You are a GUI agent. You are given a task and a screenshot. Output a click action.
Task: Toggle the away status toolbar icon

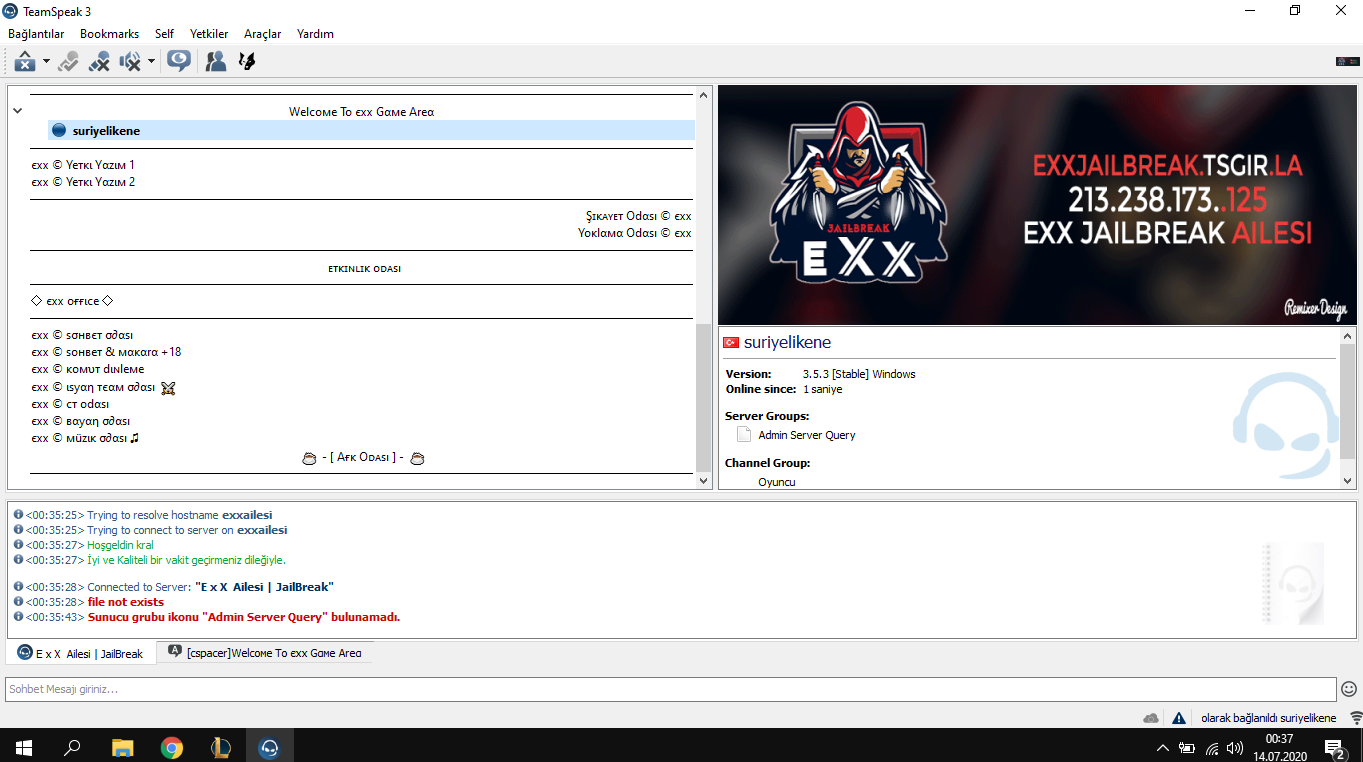[68, 61]
